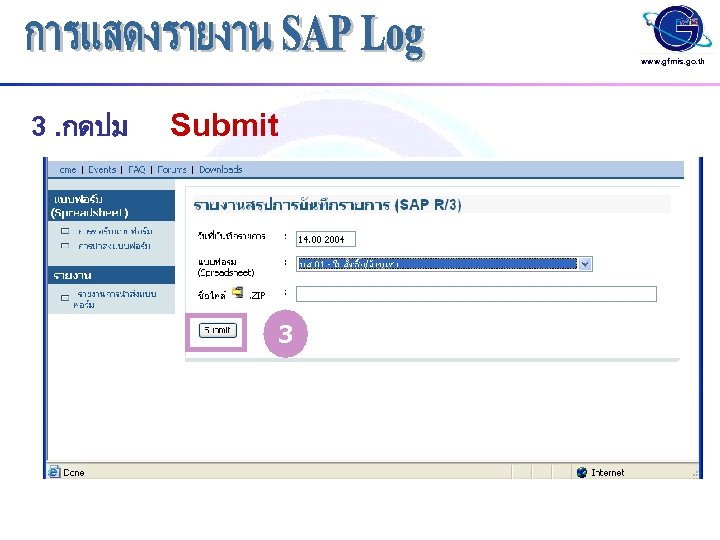Image resolution: width=720 pixels, height=540 pixels.
Task: Open the Forums link in top navigation
Action: click(x=172, y=169)
